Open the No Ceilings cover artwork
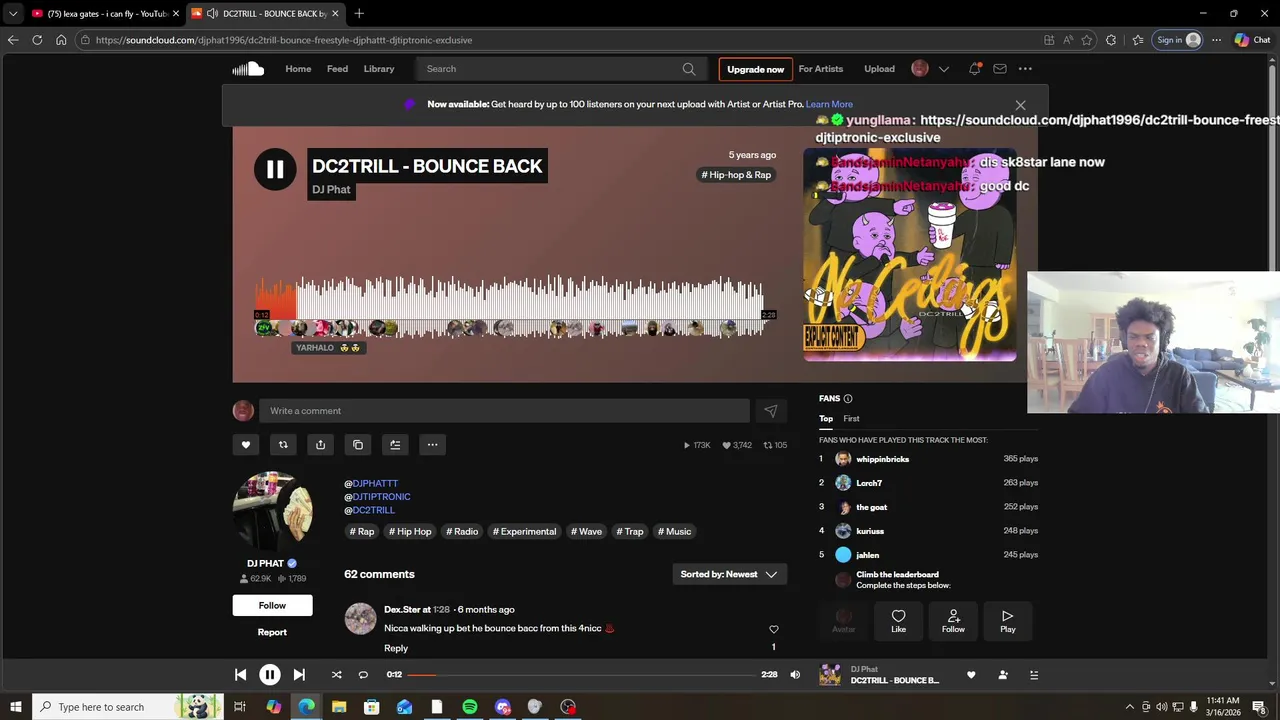 910,255
